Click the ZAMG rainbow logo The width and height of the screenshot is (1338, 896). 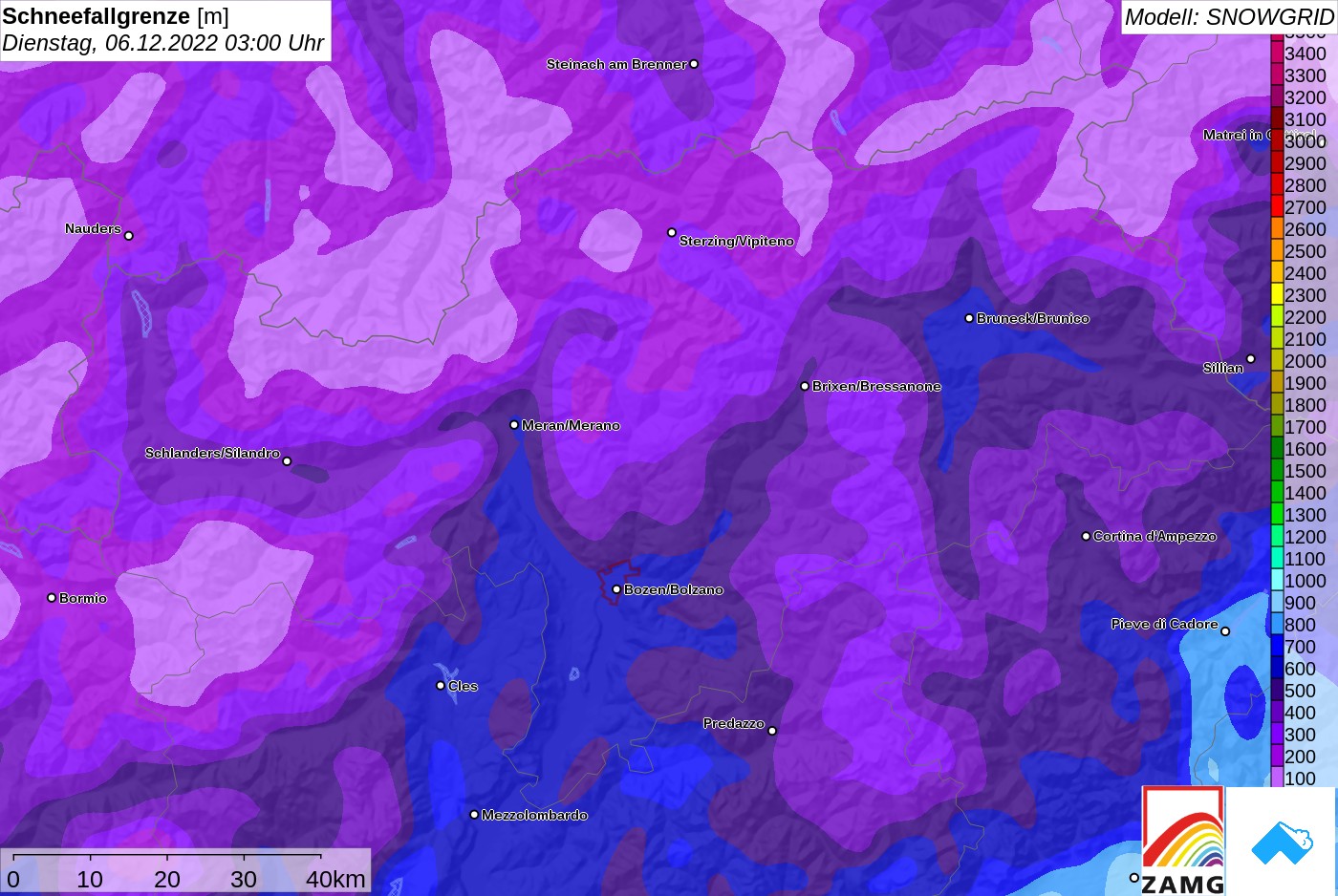tap(1183, 842)
